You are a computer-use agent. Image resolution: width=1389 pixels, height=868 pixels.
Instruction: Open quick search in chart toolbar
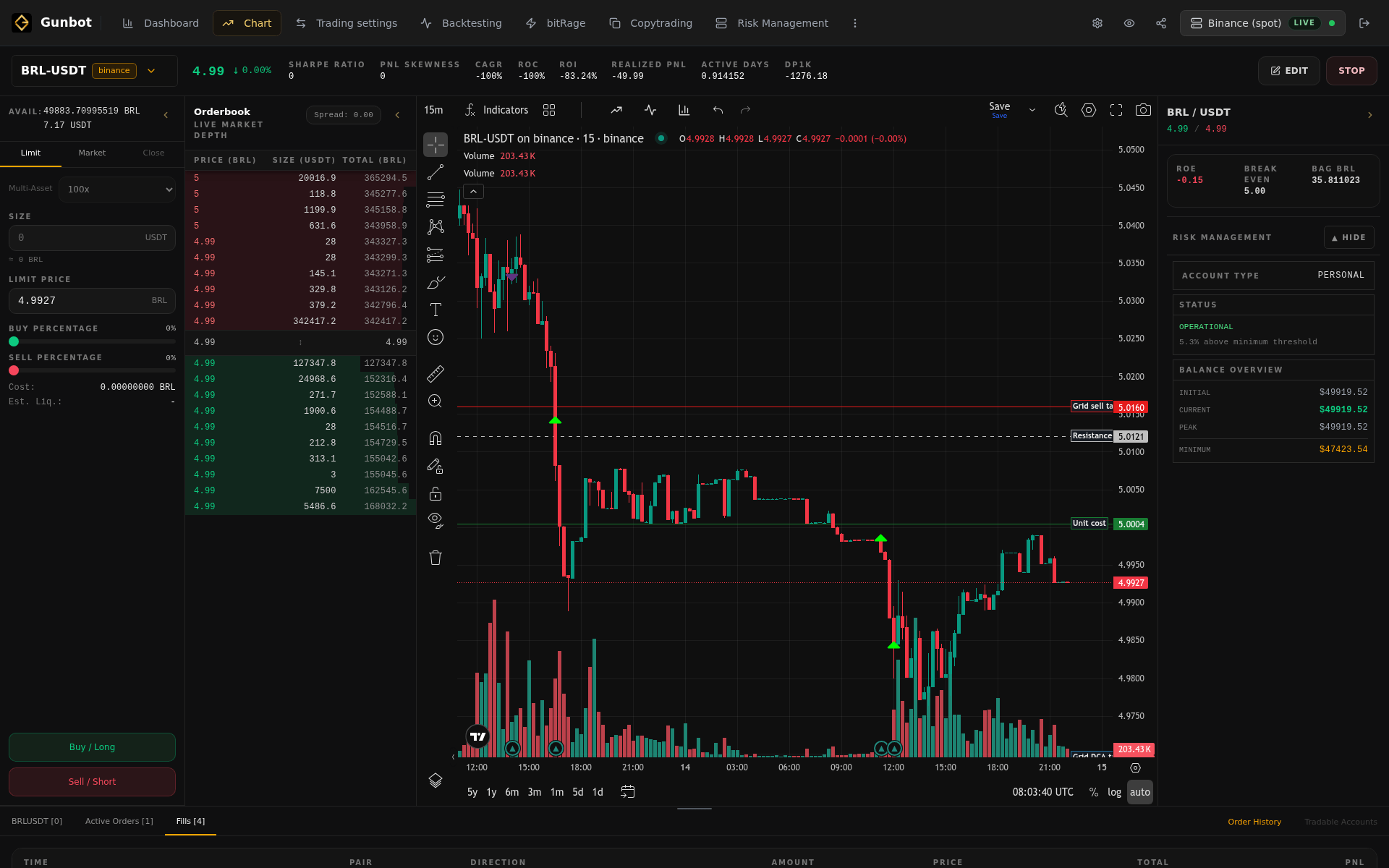point(1061,110)
